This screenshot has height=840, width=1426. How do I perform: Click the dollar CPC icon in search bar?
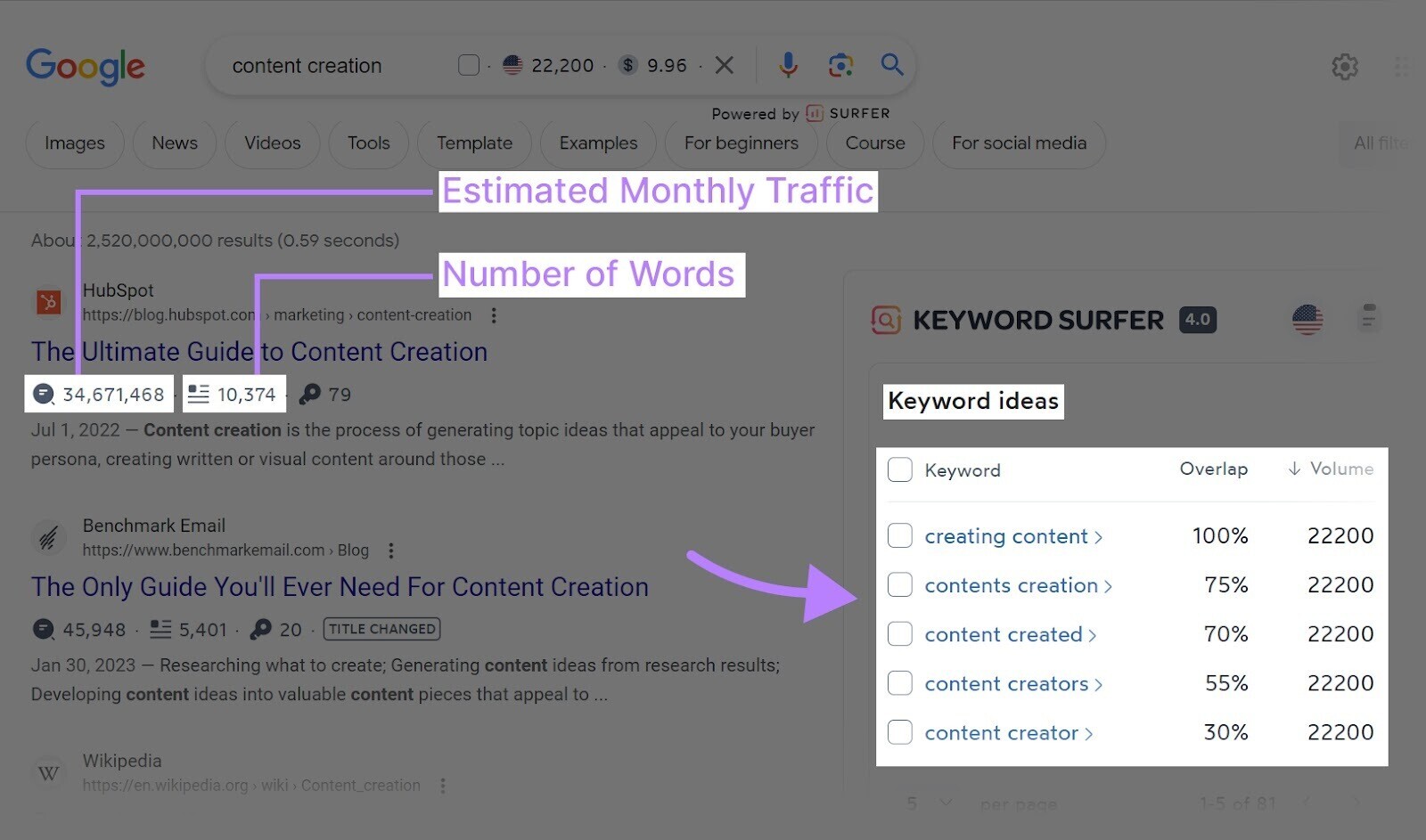628,65
